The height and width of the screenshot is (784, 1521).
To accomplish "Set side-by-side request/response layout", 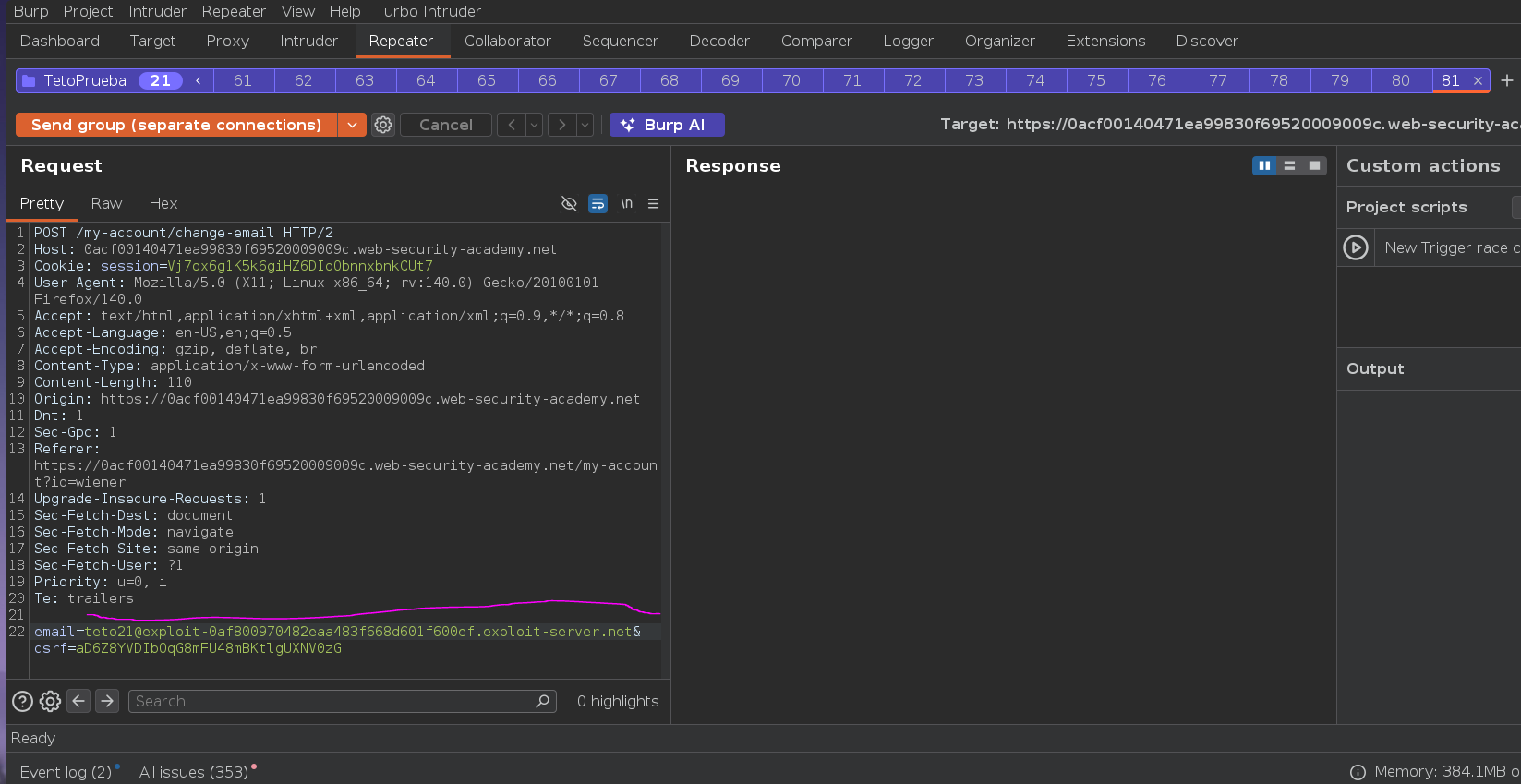I will (x=1264, y=165).
